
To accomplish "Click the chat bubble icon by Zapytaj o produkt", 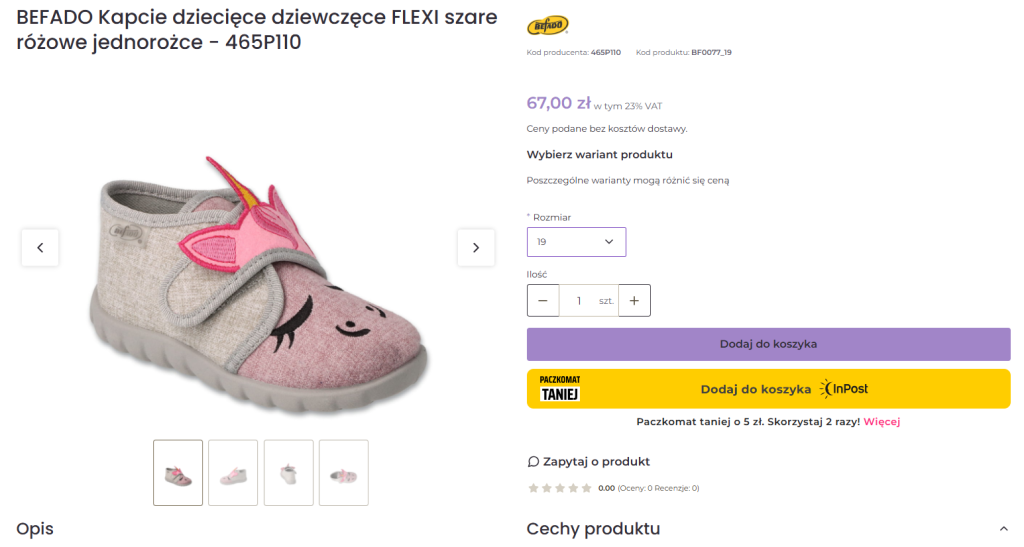I will [x=533, y=462].
